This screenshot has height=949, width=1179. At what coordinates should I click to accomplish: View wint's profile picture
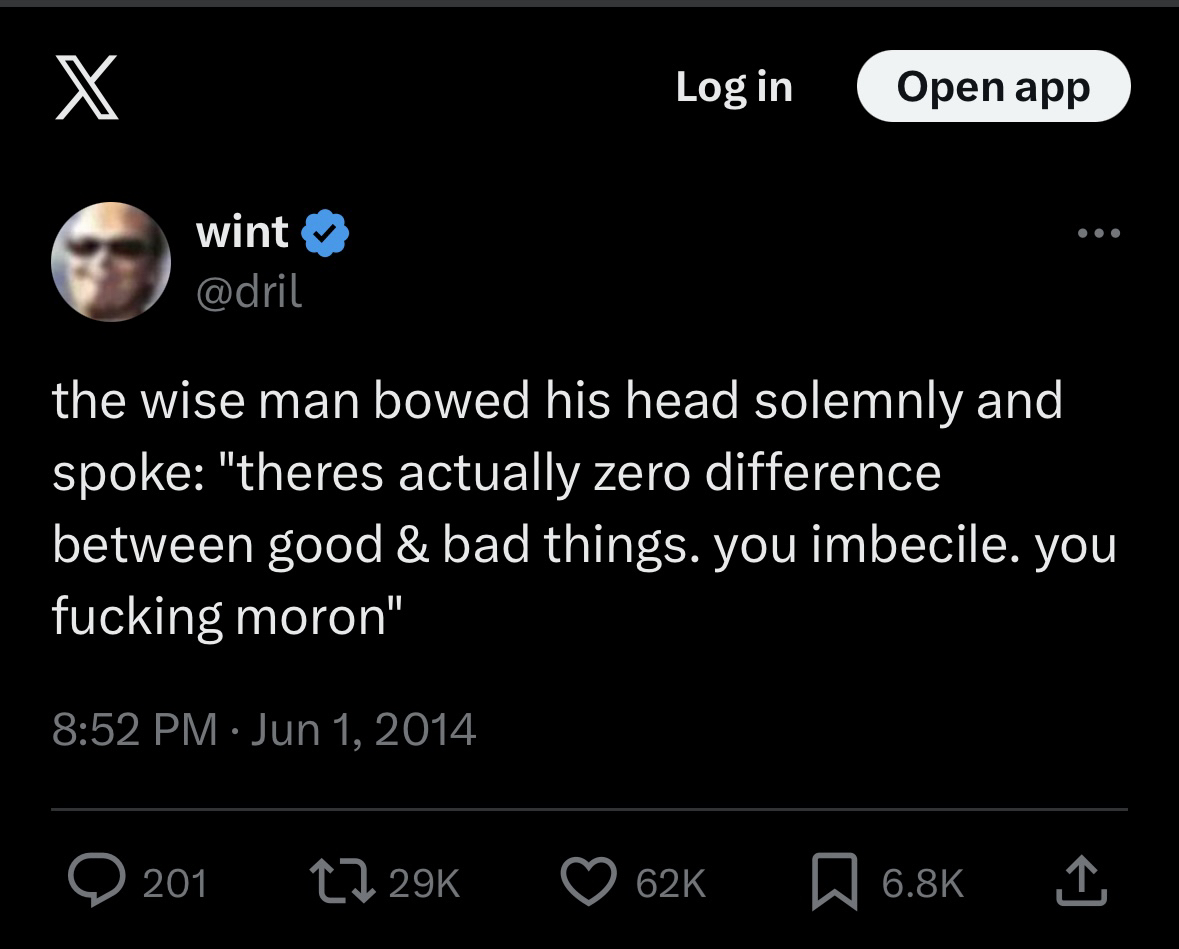[x=110, y=262]
